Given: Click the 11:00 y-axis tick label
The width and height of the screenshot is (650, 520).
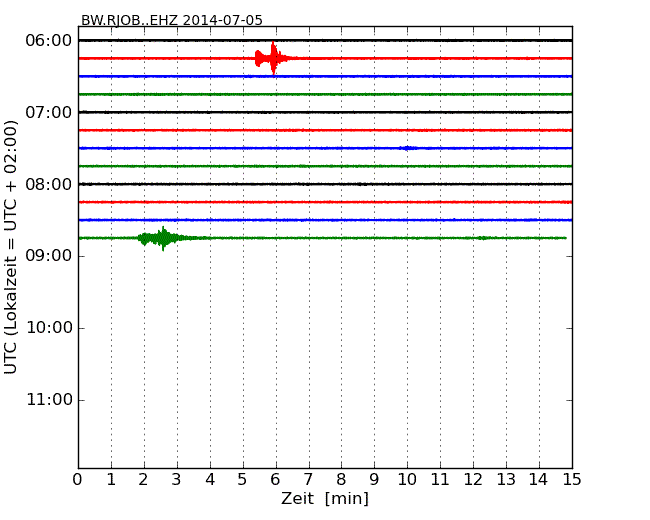Looking at the screenshot, I should coord(49,400).
